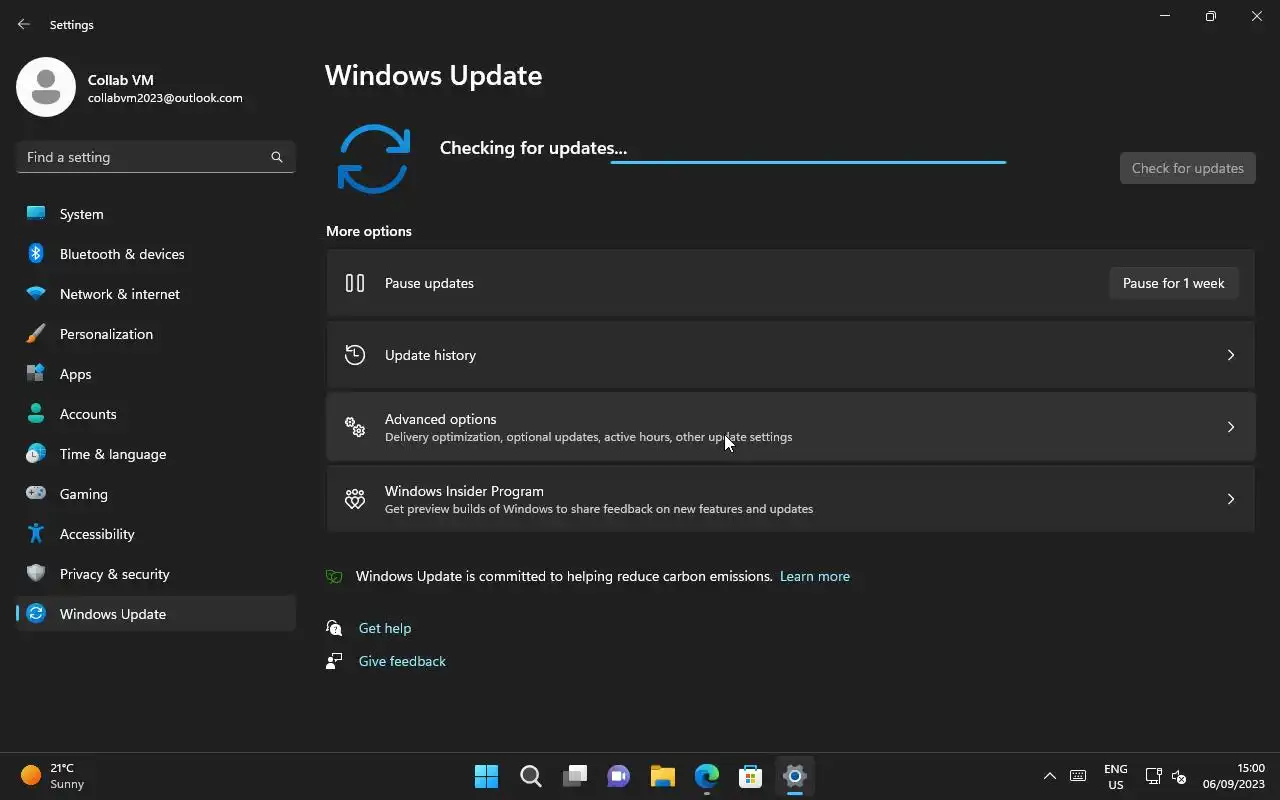Select Network & internet category

156,294
